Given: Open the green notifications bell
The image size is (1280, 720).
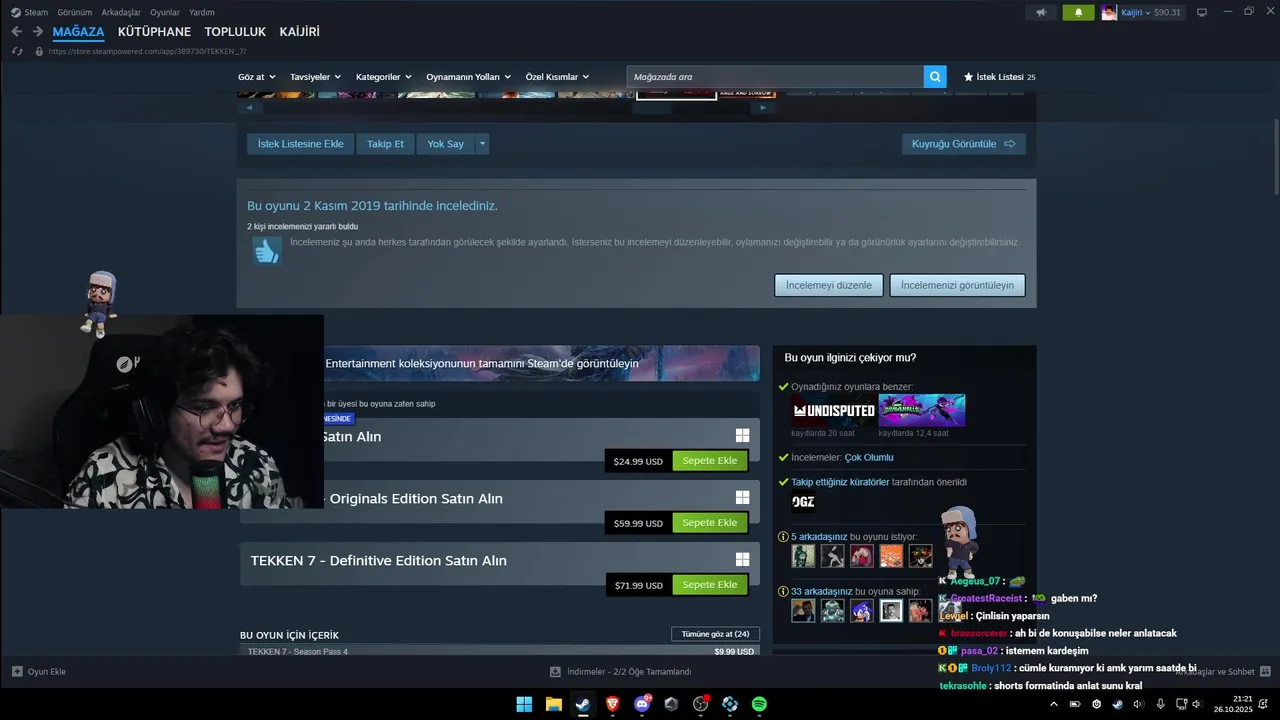Looking at the screenshot, I should click(1078, 12).
